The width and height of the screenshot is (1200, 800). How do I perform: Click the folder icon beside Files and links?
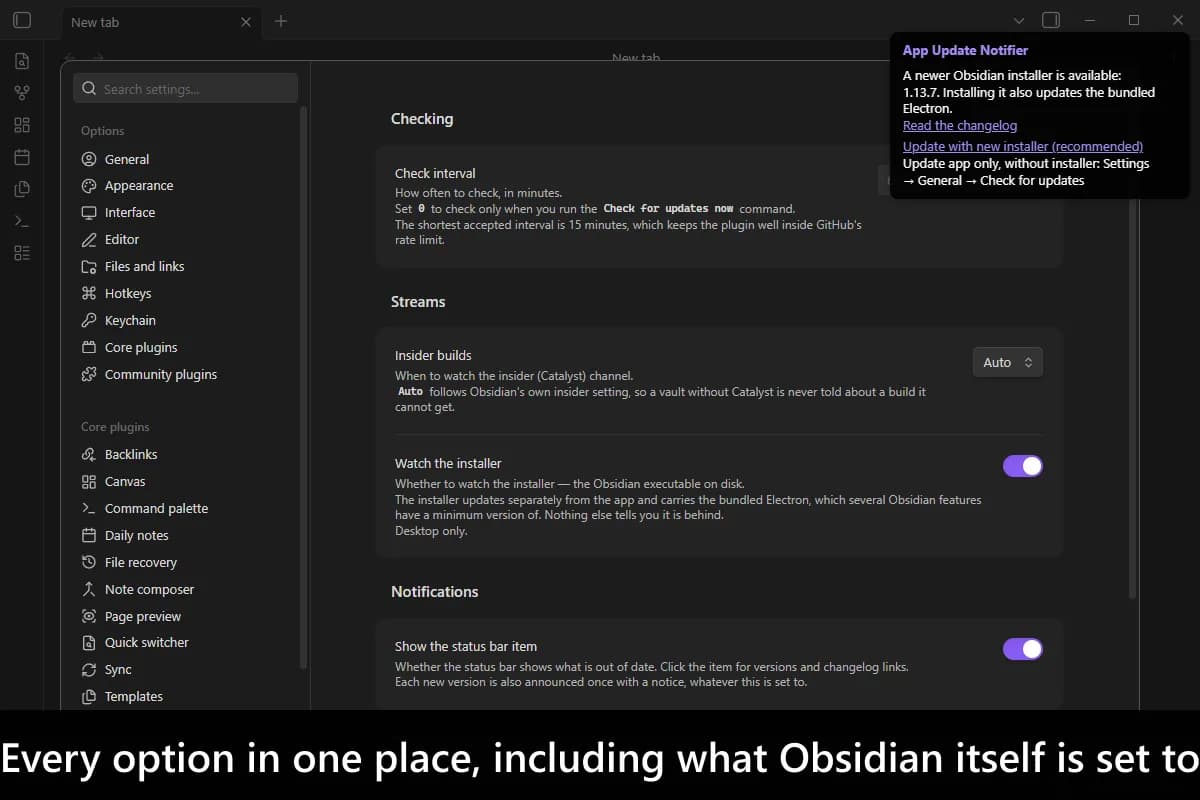click(89, 267)
